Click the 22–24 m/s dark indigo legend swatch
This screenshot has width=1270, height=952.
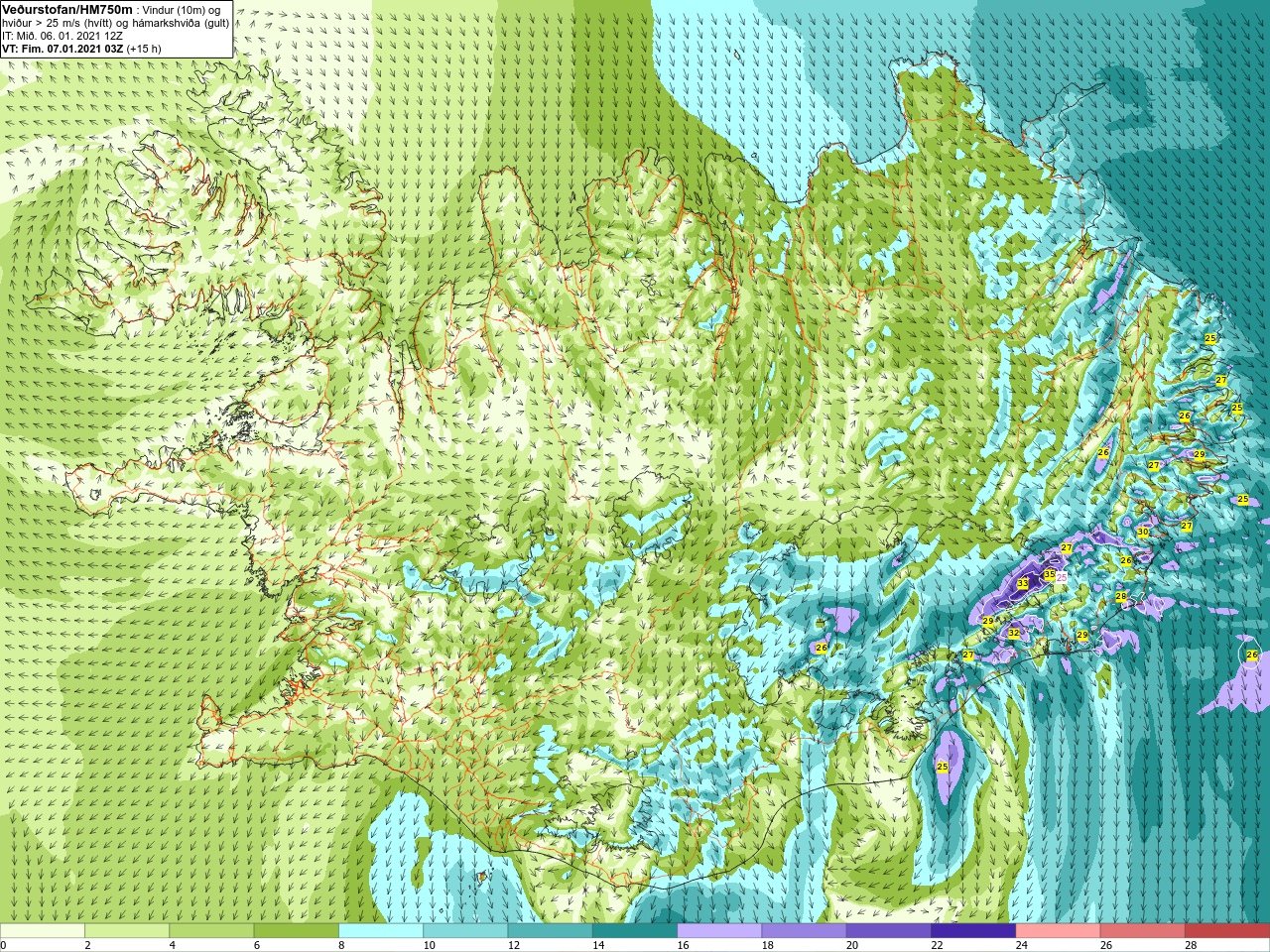pos(973,931)
